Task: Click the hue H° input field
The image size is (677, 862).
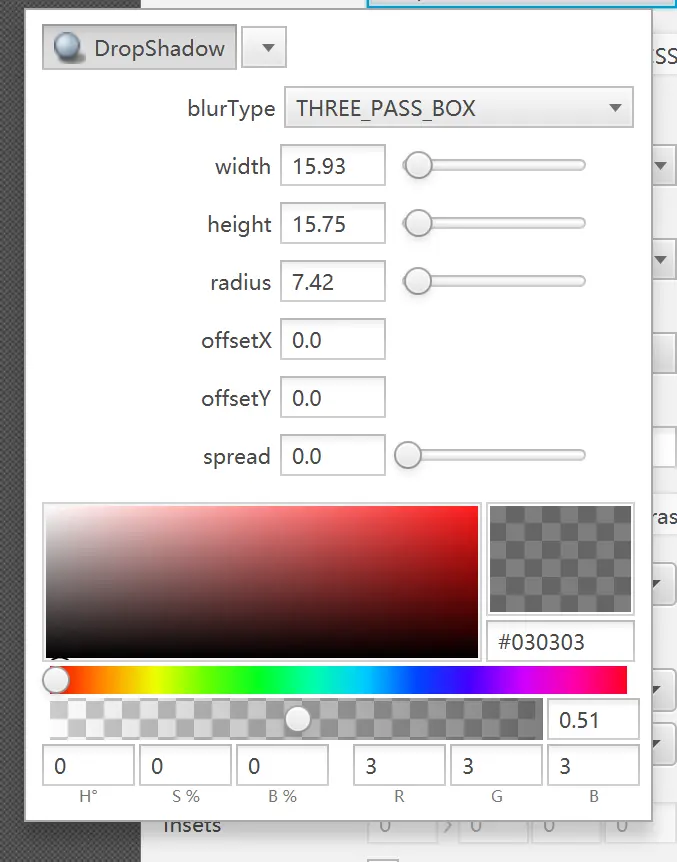Action: coord(88,766)
